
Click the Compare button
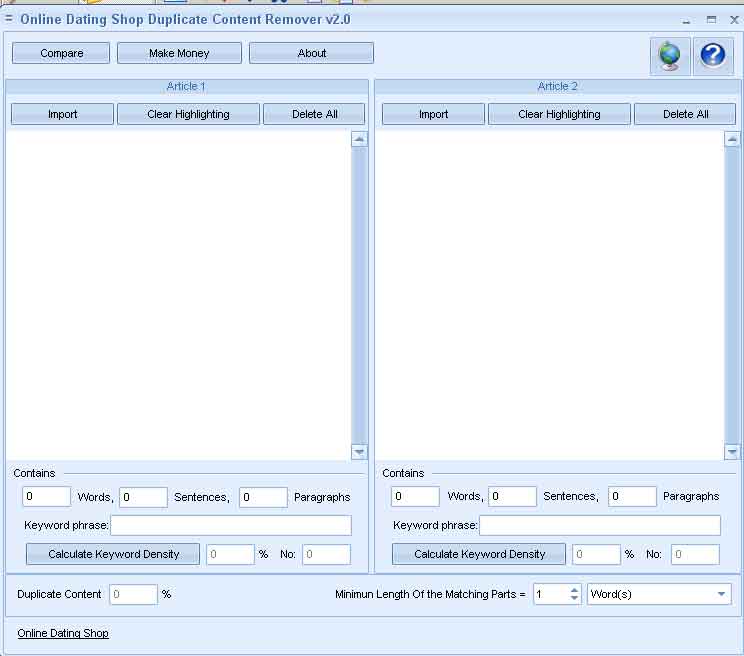point(61,53)
